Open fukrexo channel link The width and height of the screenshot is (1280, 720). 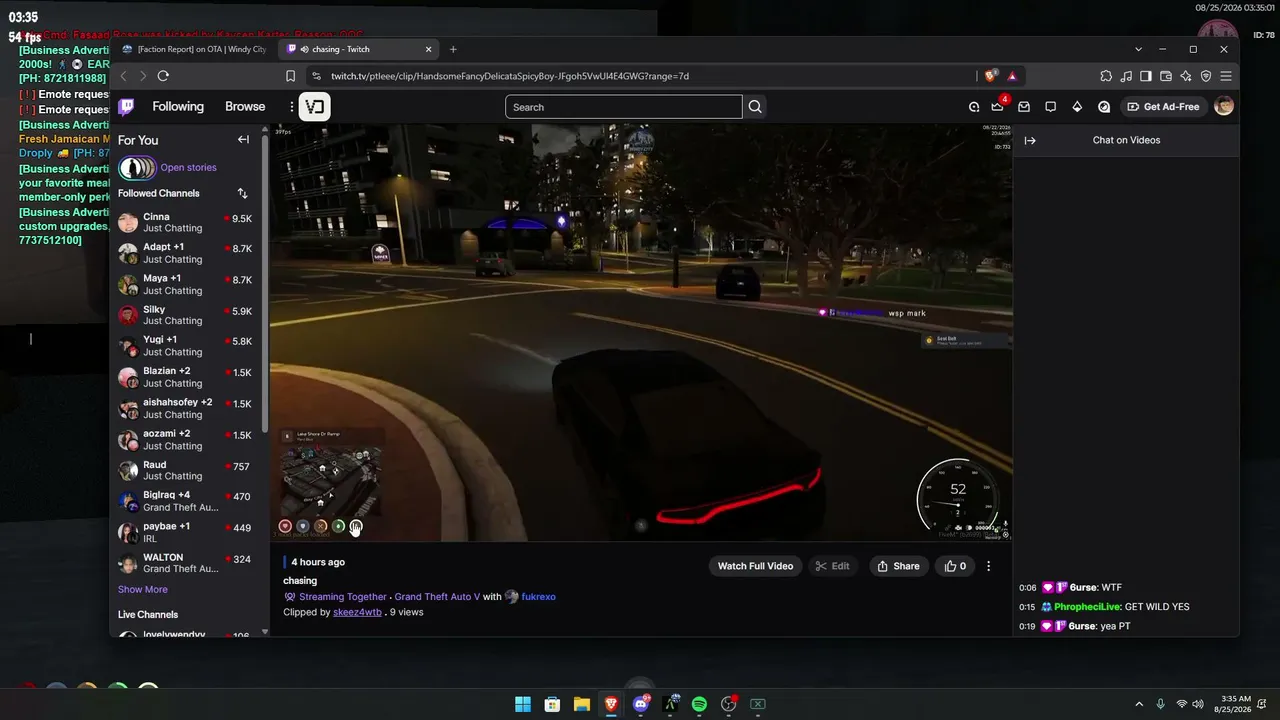pos(538,597)
